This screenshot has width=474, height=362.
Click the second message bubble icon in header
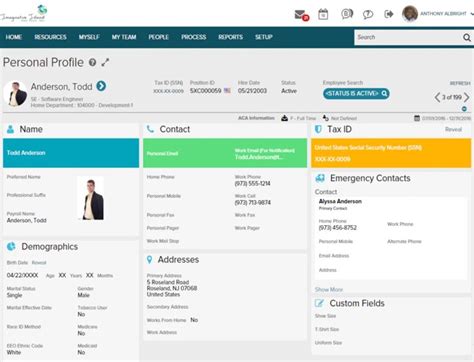pos(347,14)
